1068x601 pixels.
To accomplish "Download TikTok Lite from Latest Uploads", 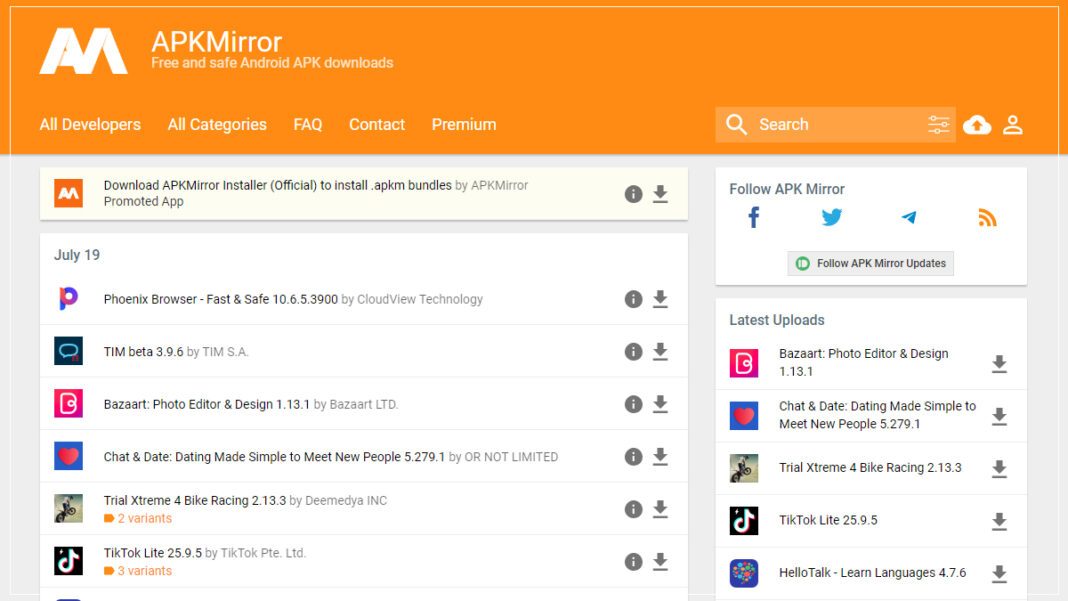I will [x=999, y=521].
